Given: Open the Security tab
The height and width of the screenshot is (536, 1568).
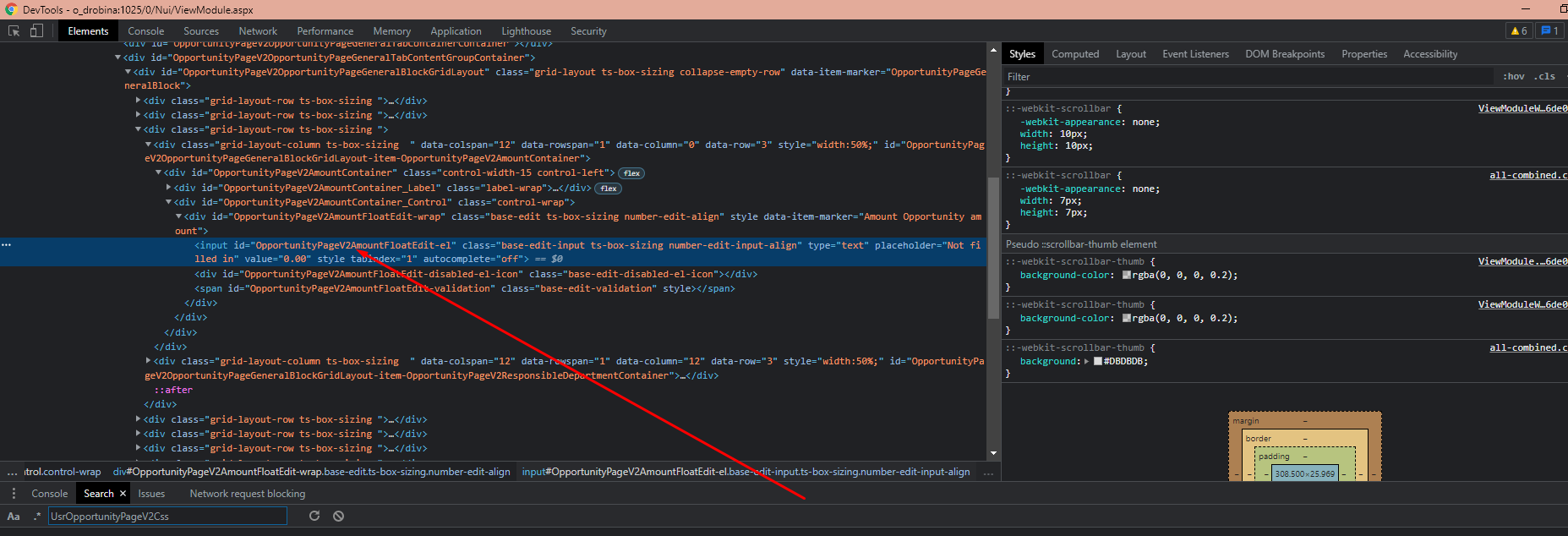Looking at the screenshot, I should [x=588, y=31].
